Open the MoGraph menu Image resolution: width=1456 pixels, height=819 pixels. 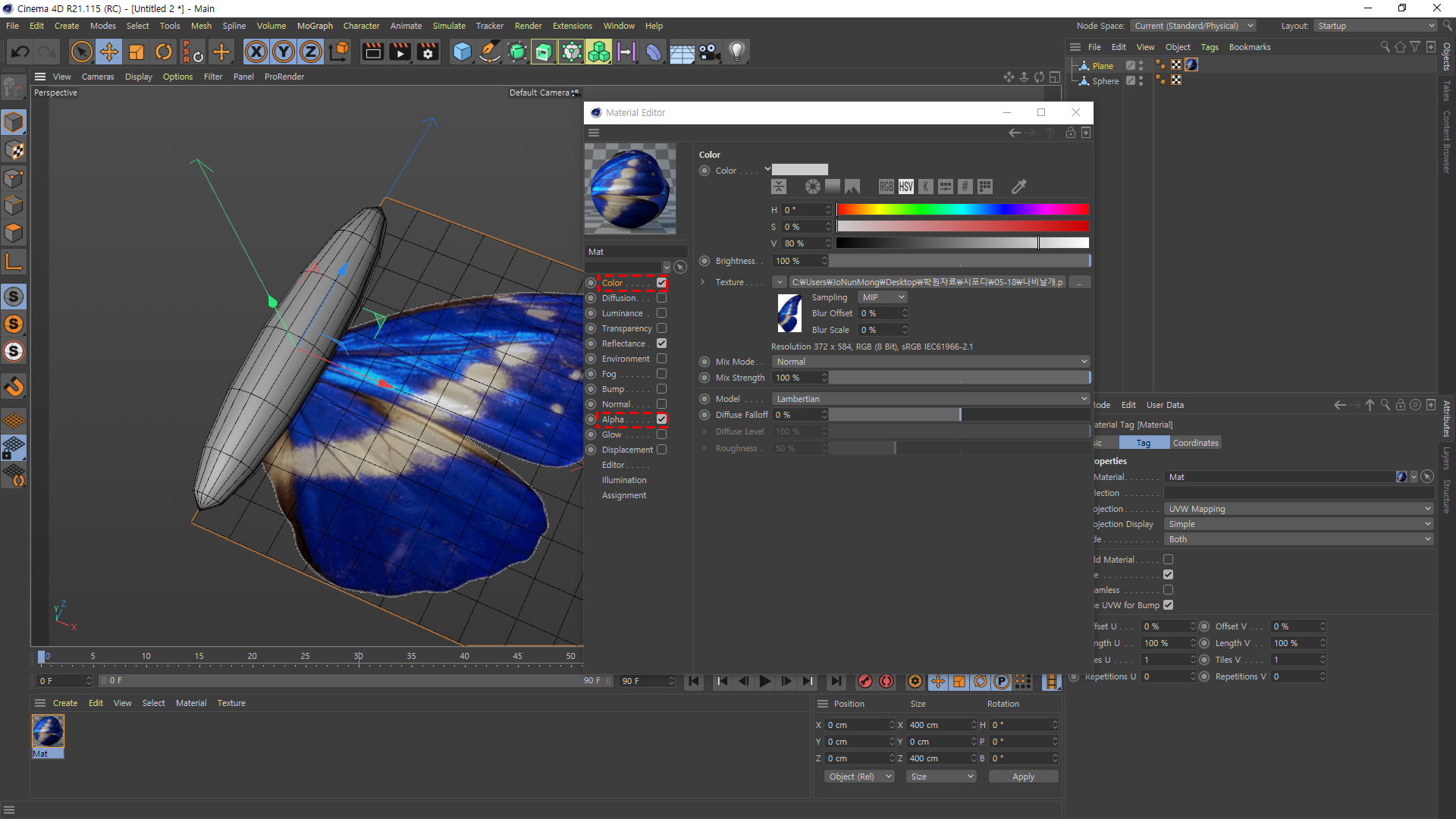(x=315, y=26)
